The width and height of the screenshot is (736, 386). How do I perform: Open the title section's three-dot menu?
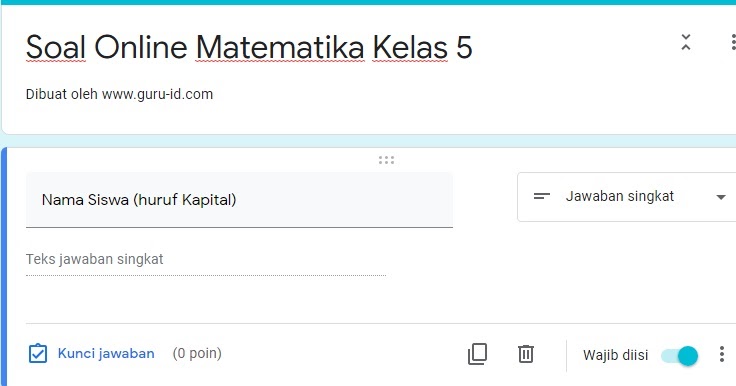click(x=733, y=42)
